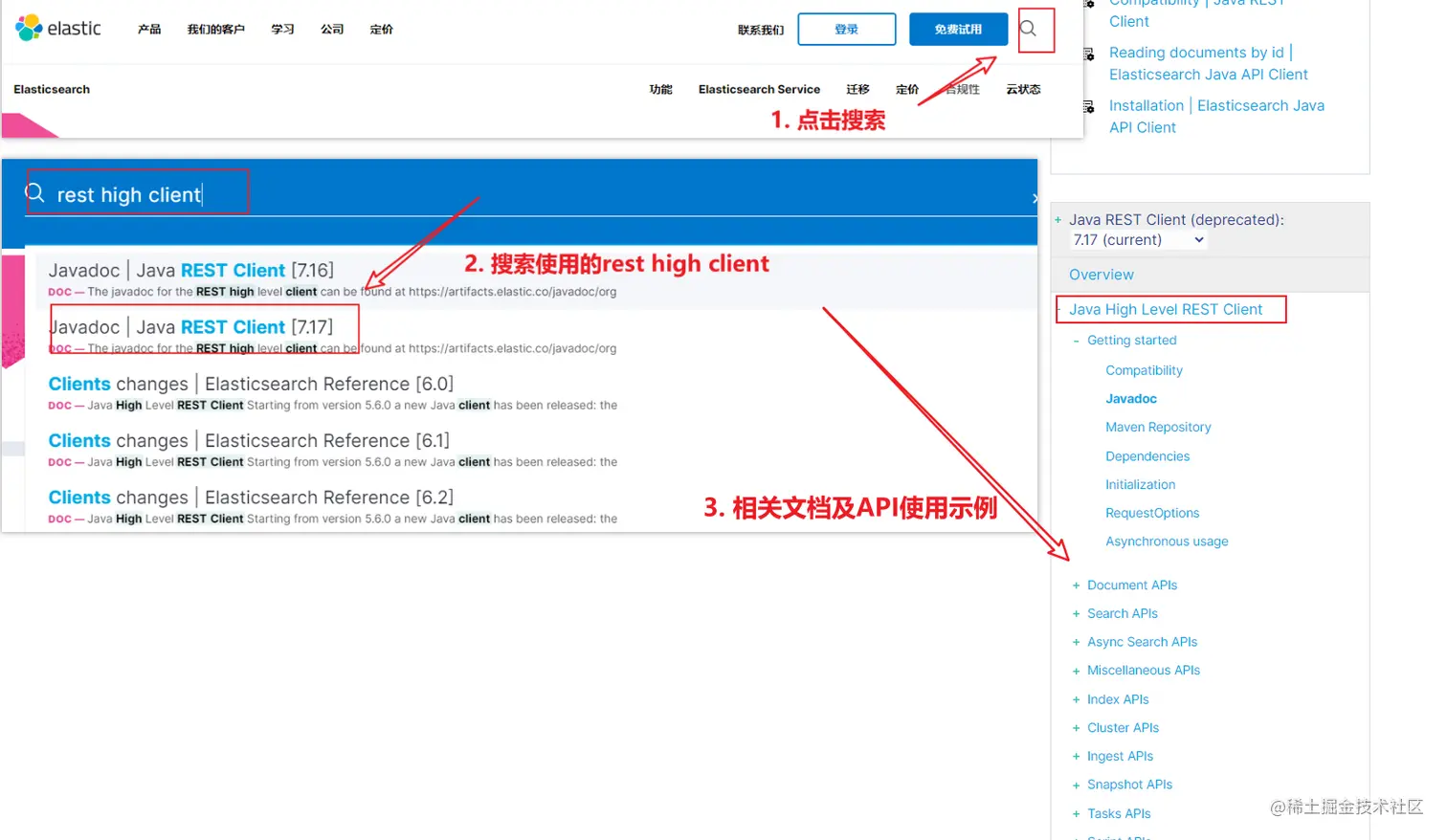Open Clients changes Elasticsearch Reference [6.2] result

pyautogui.click(x=251, y=497)
